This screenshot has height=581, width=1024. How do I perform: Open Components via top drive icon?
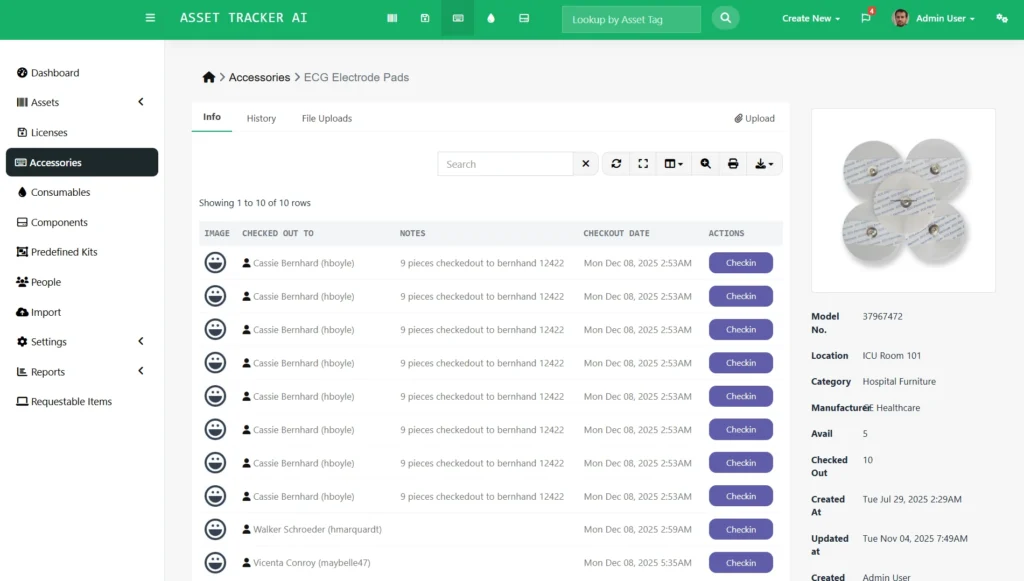[524, 18]
